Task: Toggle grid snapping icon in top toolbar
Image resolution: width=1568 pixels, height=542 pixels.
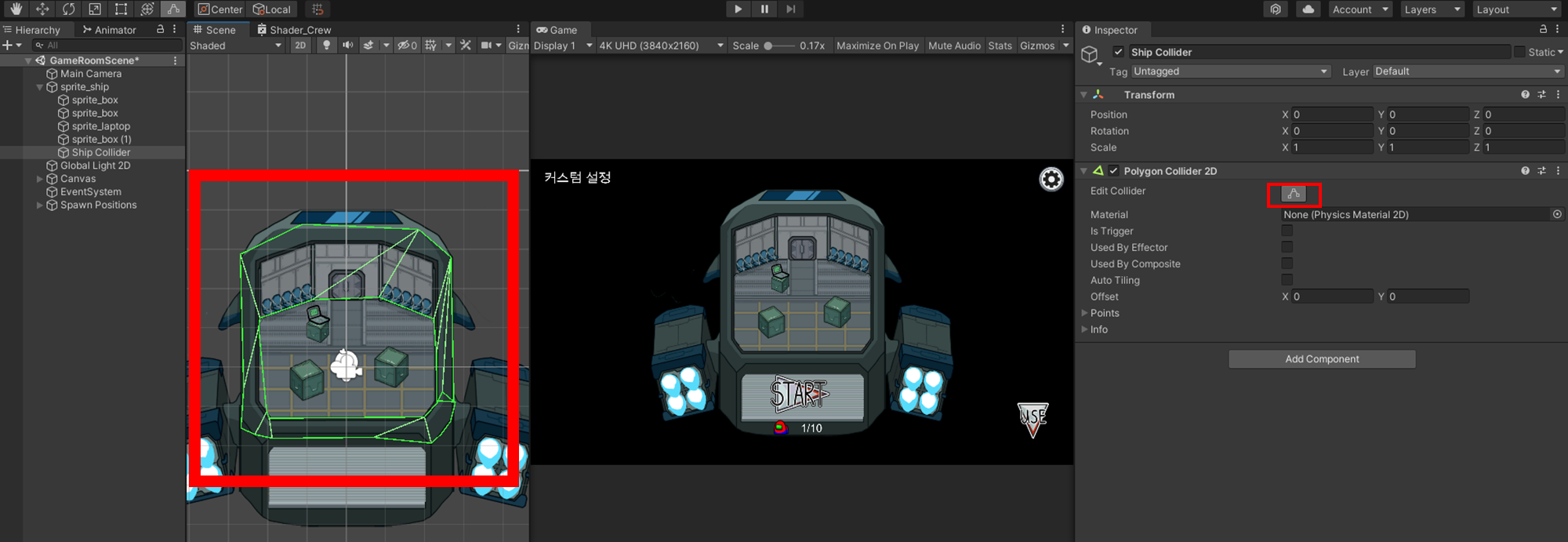Action: click(318, 9)
